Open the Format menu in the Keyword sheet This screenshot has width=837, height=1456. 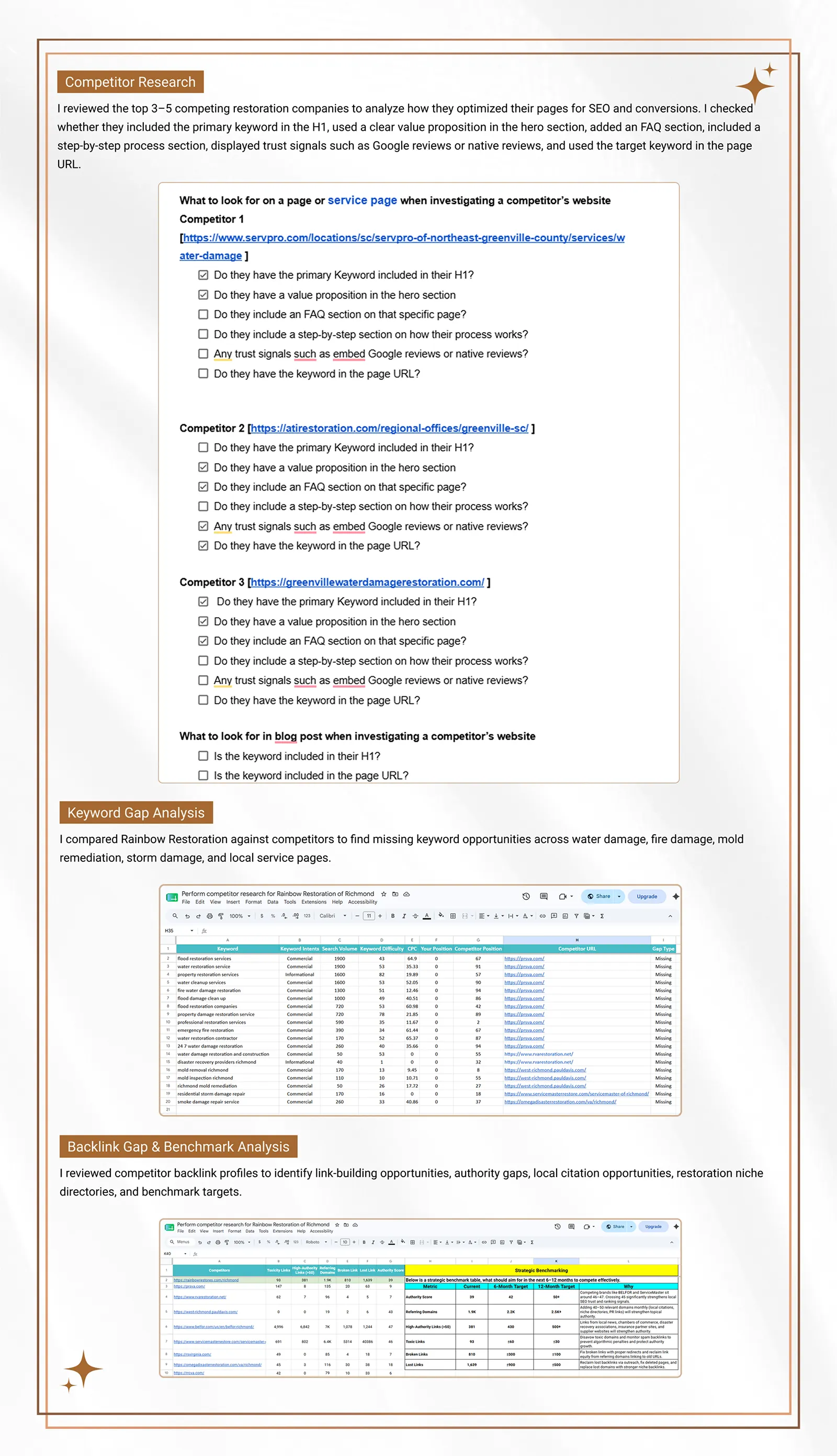(x=254, y=902)
